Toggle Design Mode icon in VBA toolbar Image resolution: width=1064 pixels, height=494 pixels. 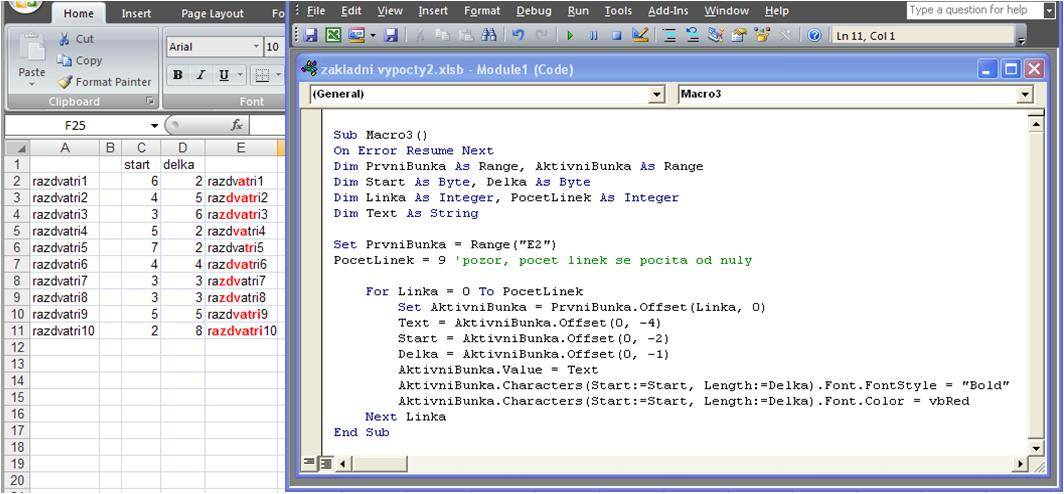tap(640, 35)
